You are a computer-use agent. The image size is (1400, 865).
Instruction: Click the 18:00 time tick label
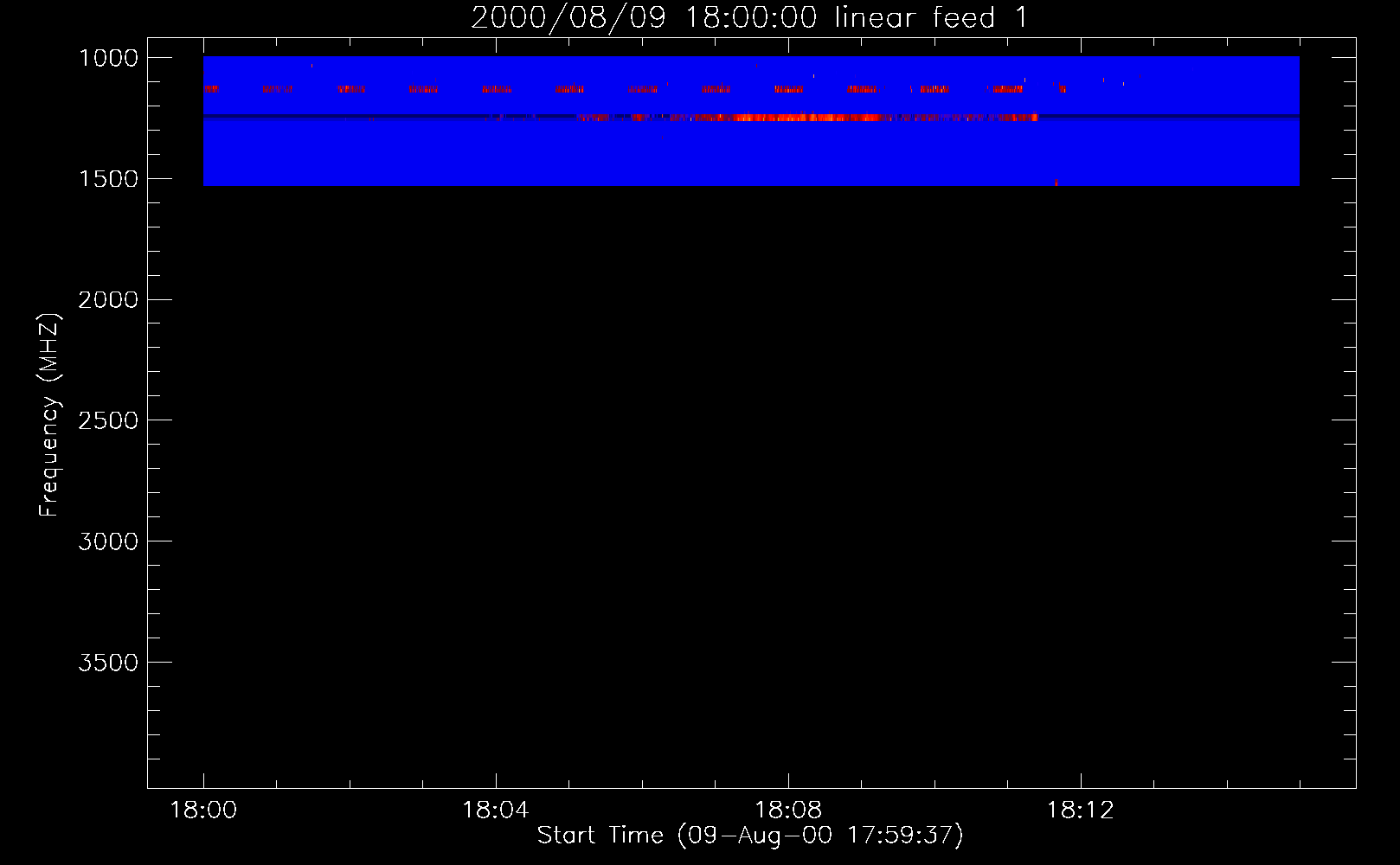[203, 811]
